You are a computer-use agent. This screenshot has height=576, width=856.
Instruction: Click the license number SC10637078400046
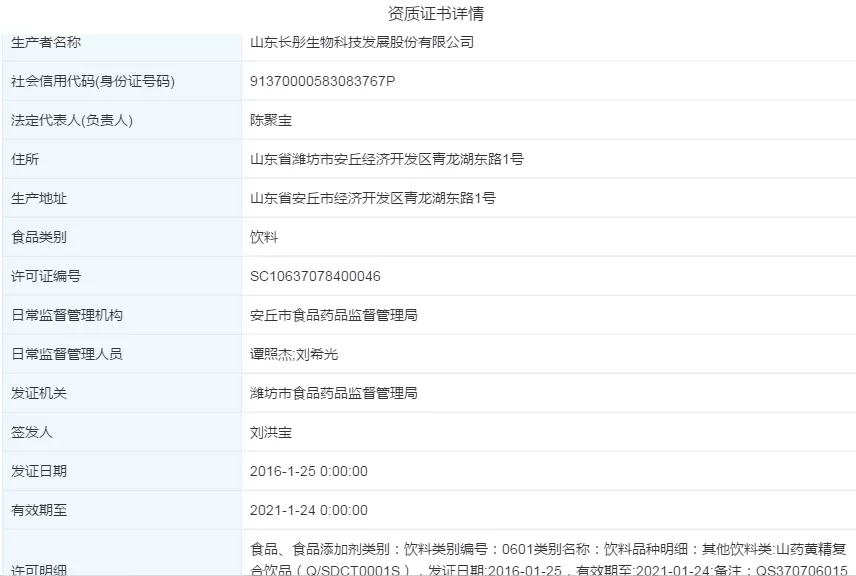(315, 276)
